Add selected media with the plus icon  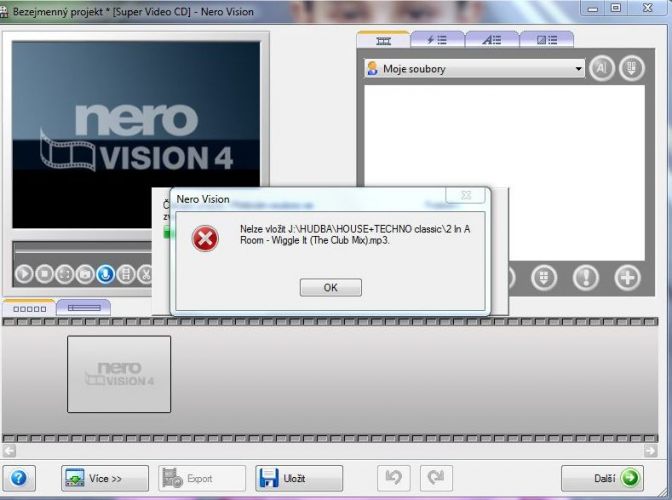[x=627, y=278]
